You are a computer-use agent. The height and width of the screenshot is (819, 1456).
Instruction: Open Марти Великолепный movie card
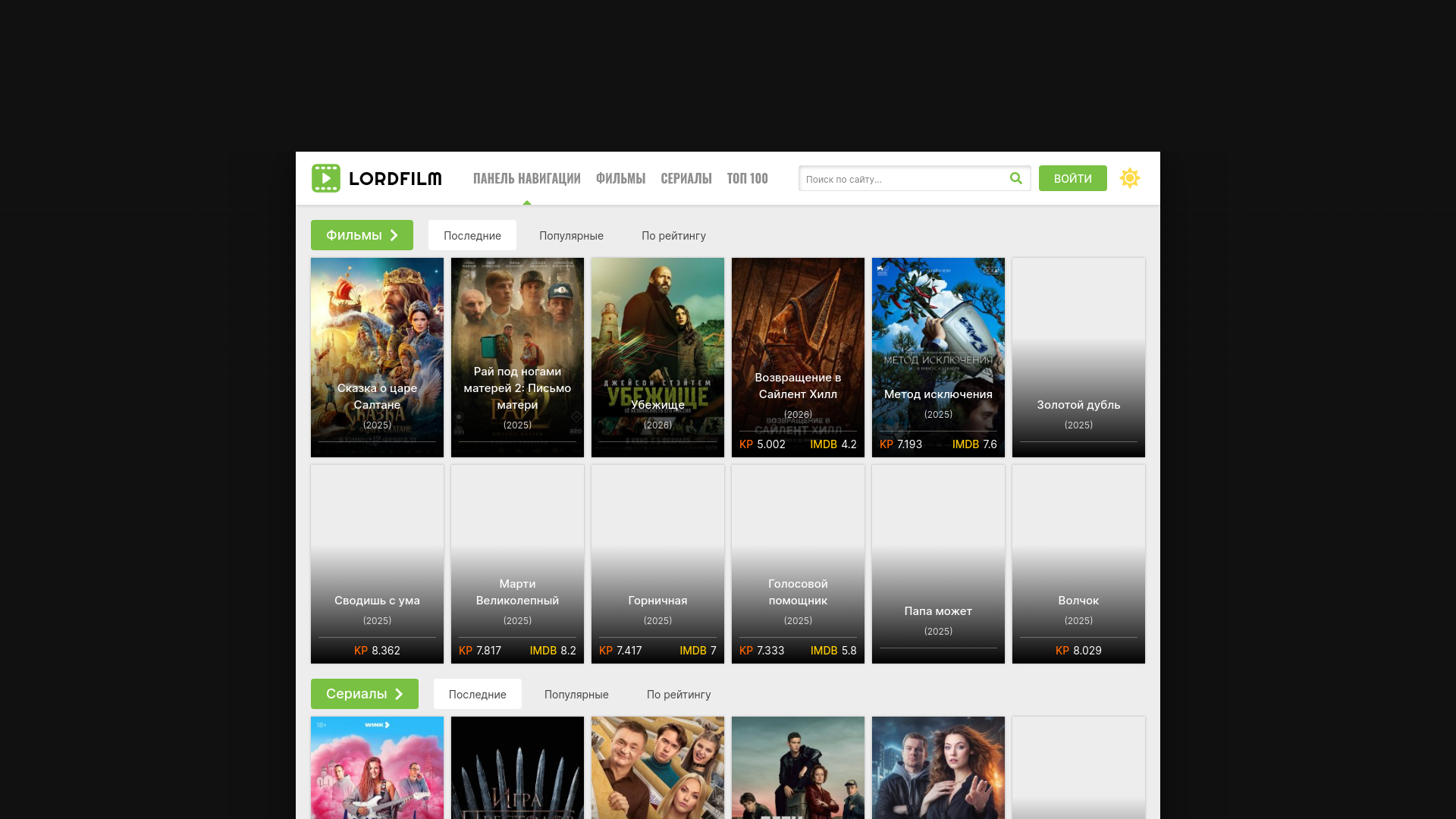(x=517, y=564)
